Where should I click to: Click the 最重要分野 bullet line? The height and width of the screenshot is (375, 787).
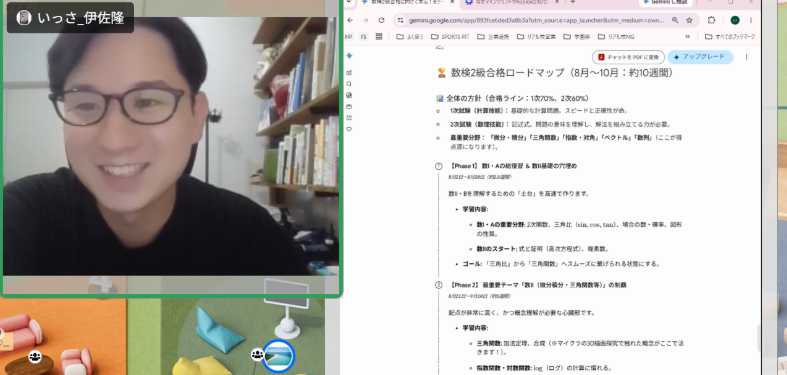point(566,142)
